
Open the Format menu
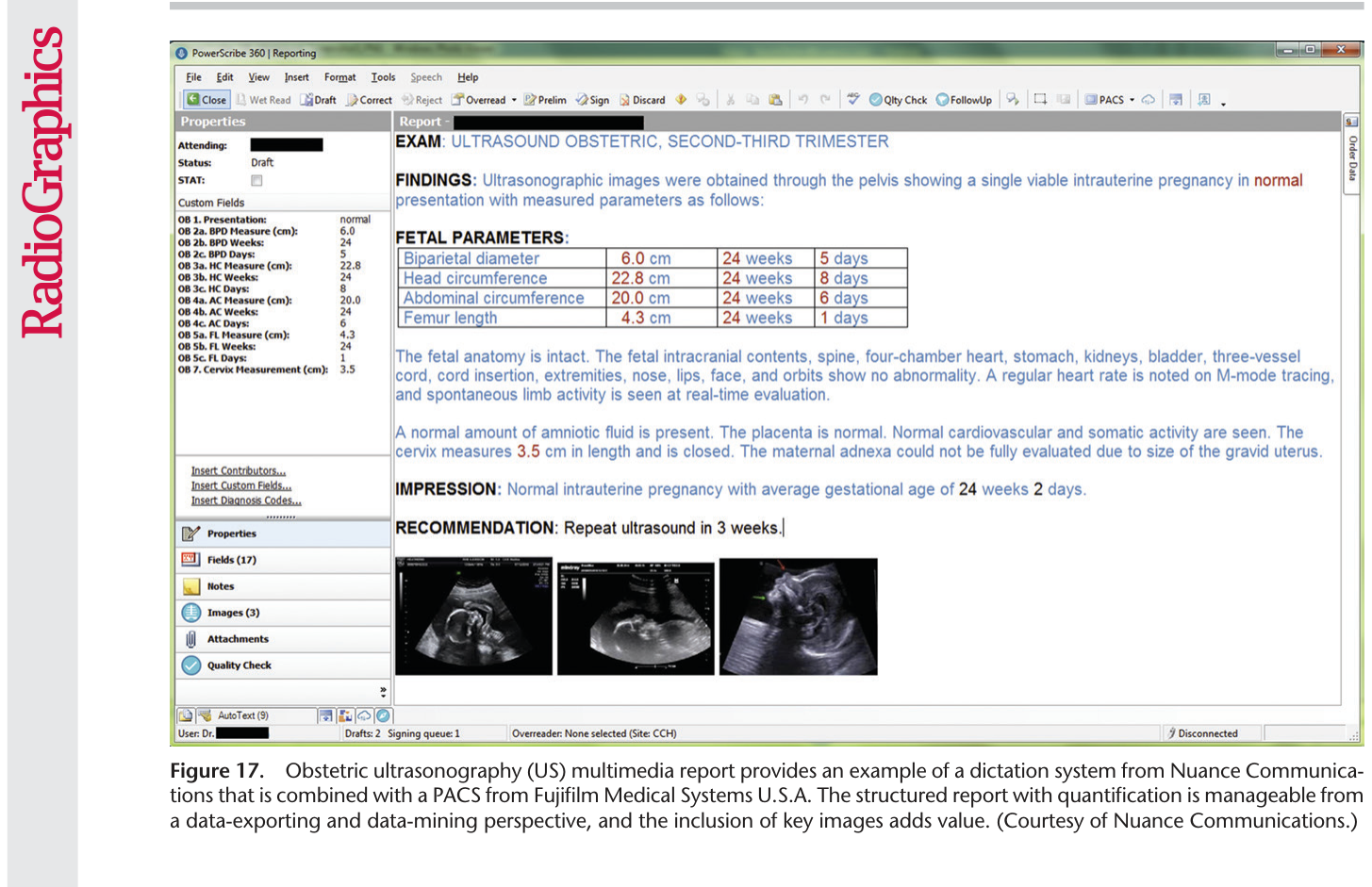339,77
